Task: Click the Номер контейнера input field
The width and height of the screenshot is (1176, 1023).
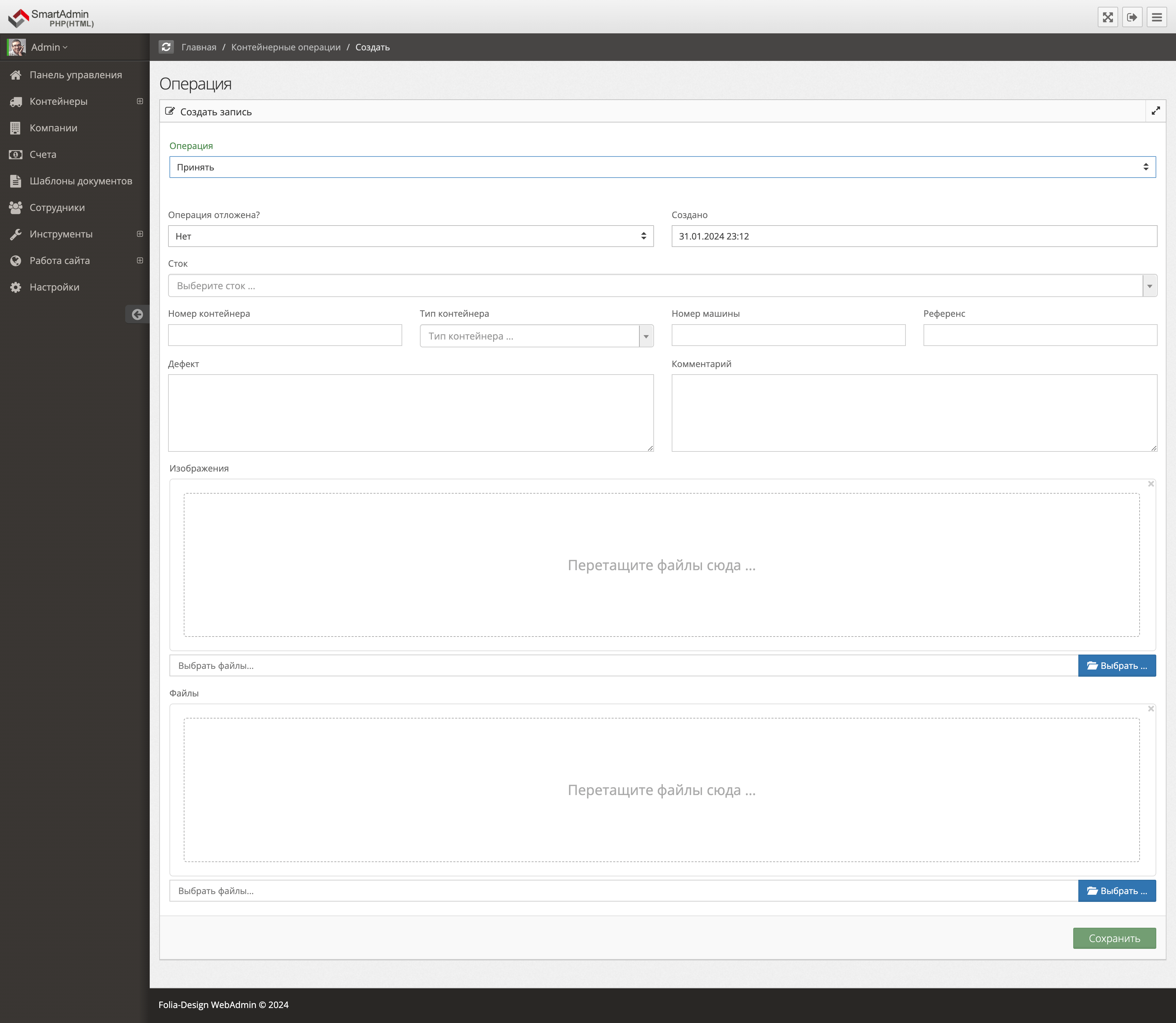Action: (285, 336)
